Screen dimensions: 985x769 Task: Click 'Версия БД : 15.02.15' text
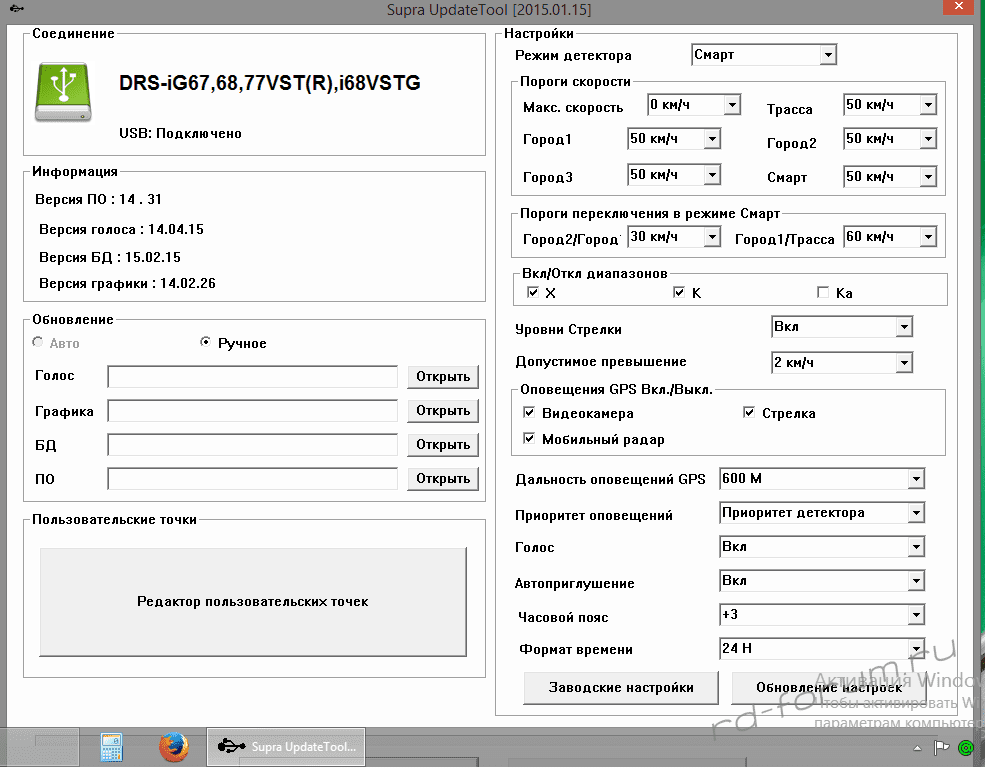(110, 257)
